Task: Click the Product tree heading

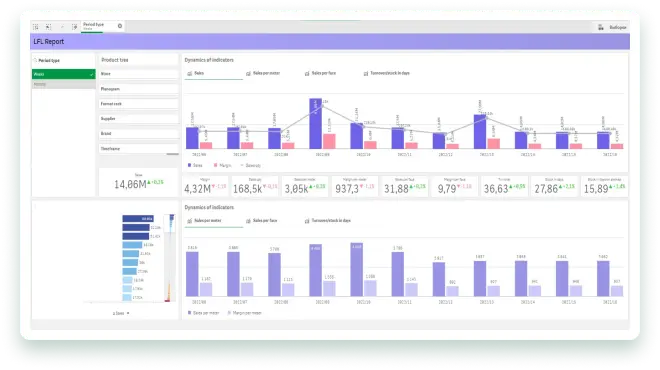Action: point(115,60)
